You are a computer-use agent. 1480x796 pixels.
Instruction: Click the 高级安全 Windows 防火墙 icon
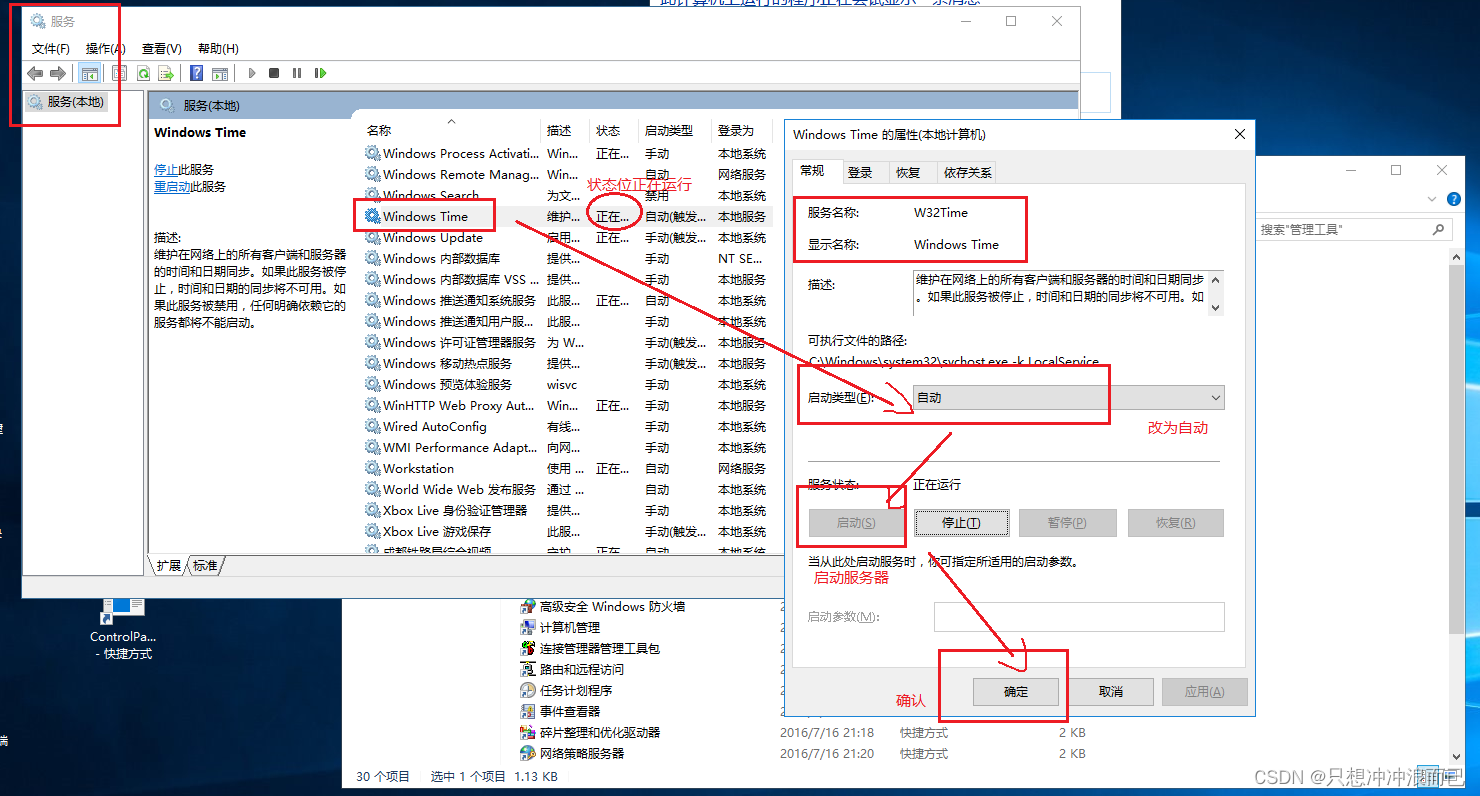point(528,607)
